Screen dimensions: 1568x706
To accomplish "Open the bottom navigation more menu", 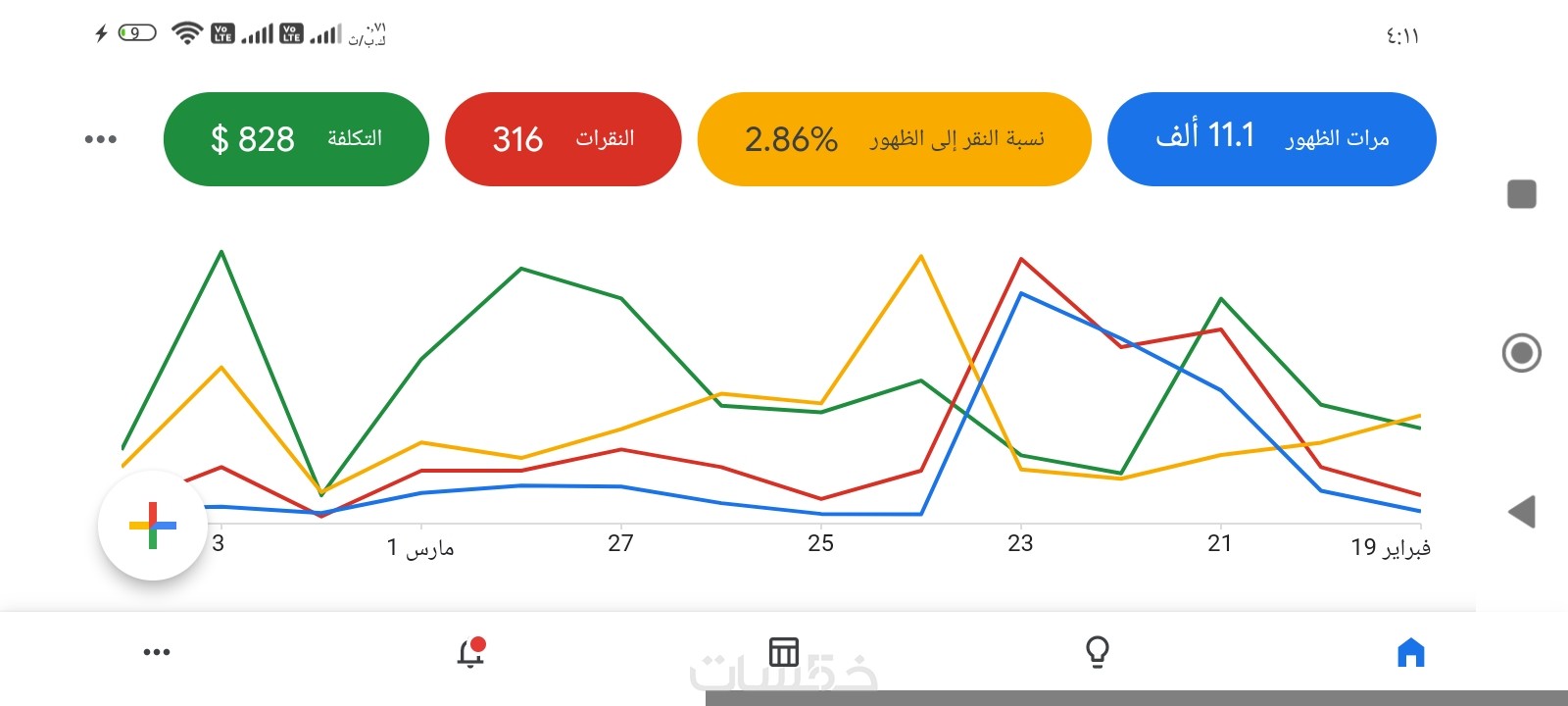I will point(157,652).
